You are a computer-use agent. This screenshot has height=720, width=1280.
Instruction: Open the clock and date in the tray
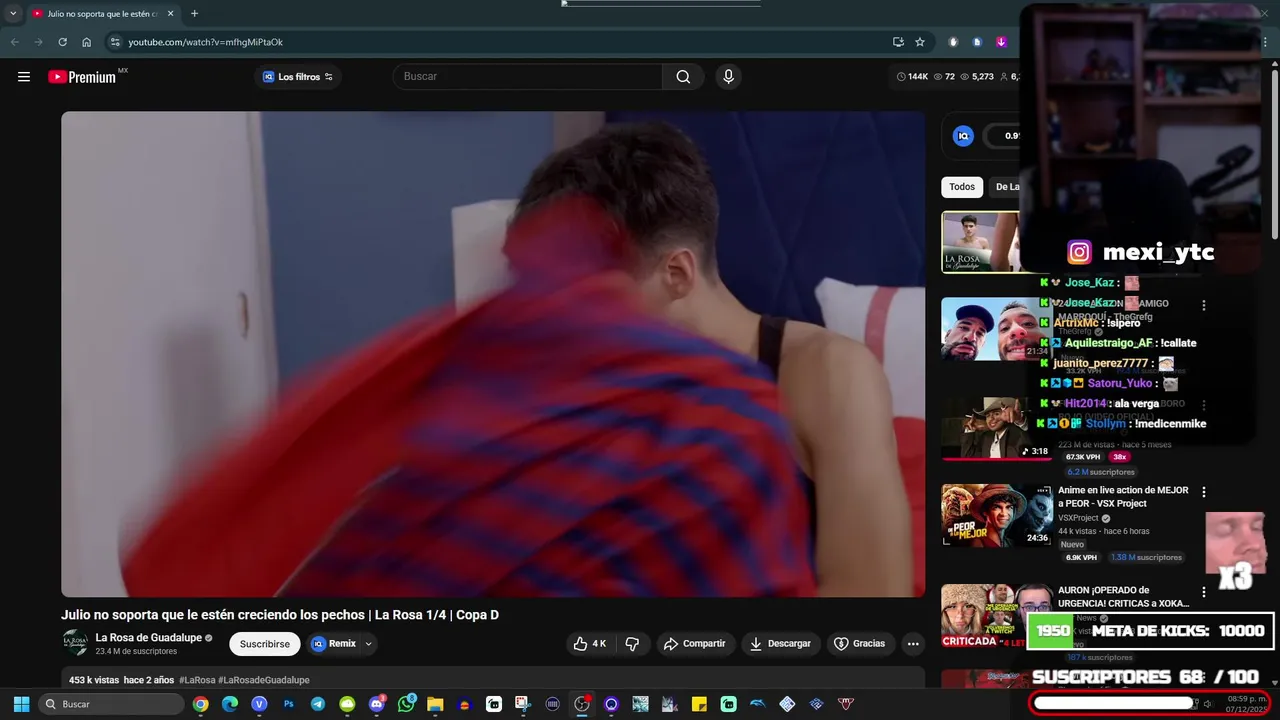[x=1247, y=703]
